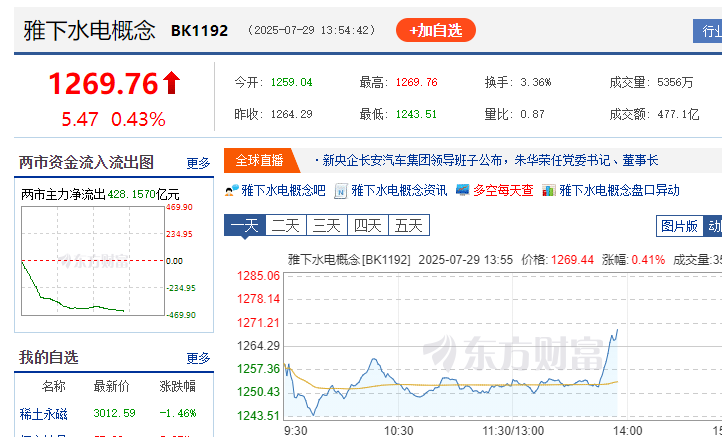
Task: Click the 1285.06 axis label
Action: point(258,276)
